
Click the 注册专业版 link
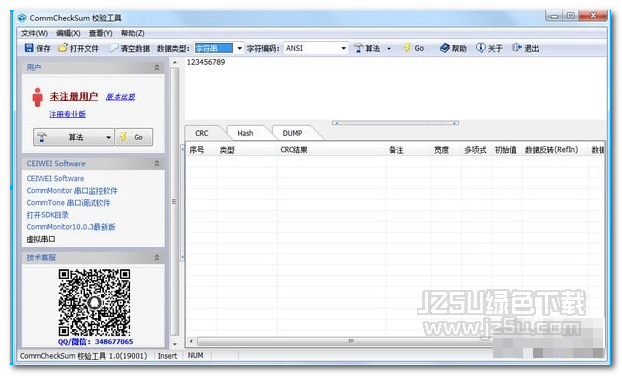point(67,114)
